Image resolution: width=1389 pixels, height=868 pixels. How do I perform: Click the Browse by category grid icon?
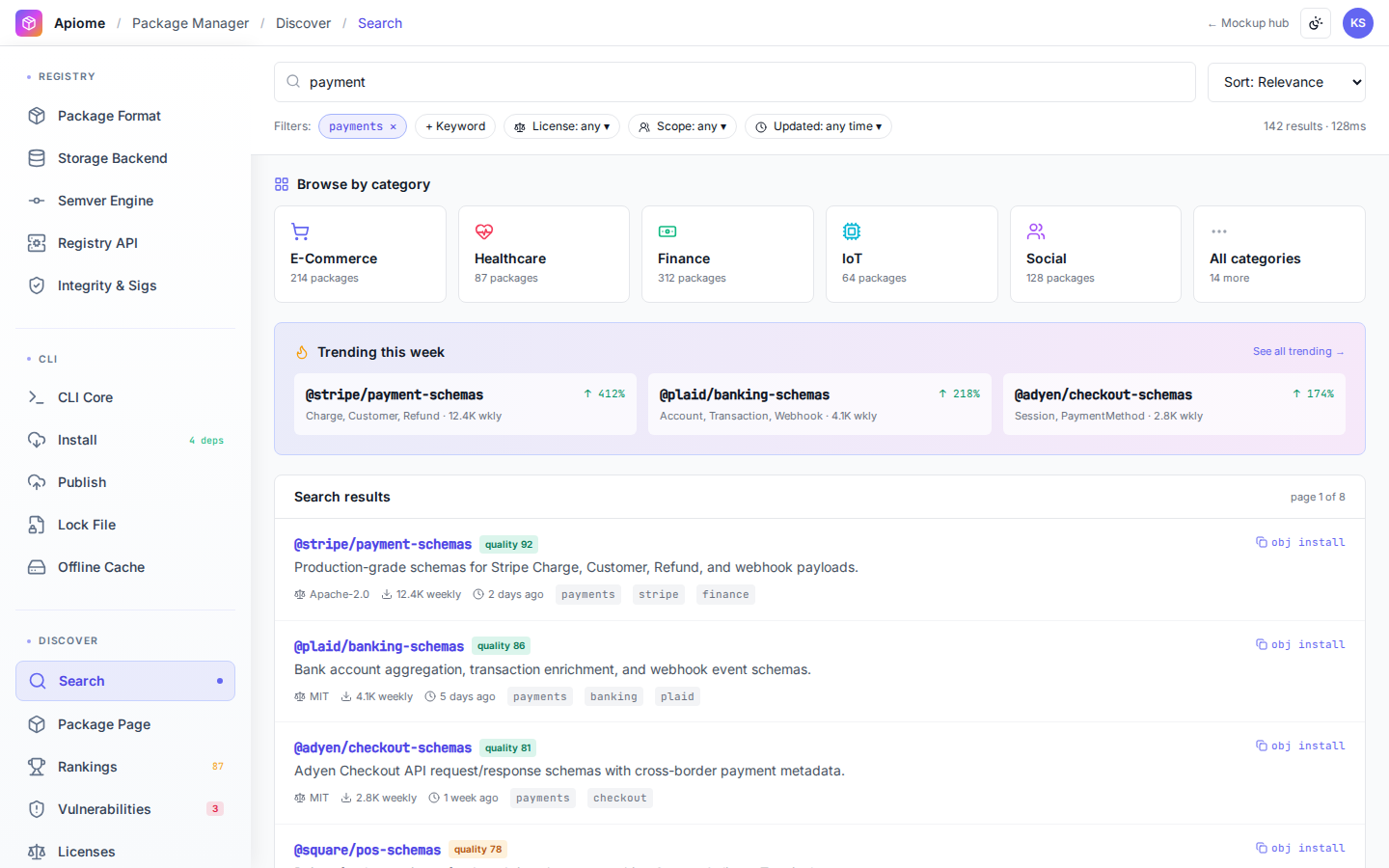point(282,184)
